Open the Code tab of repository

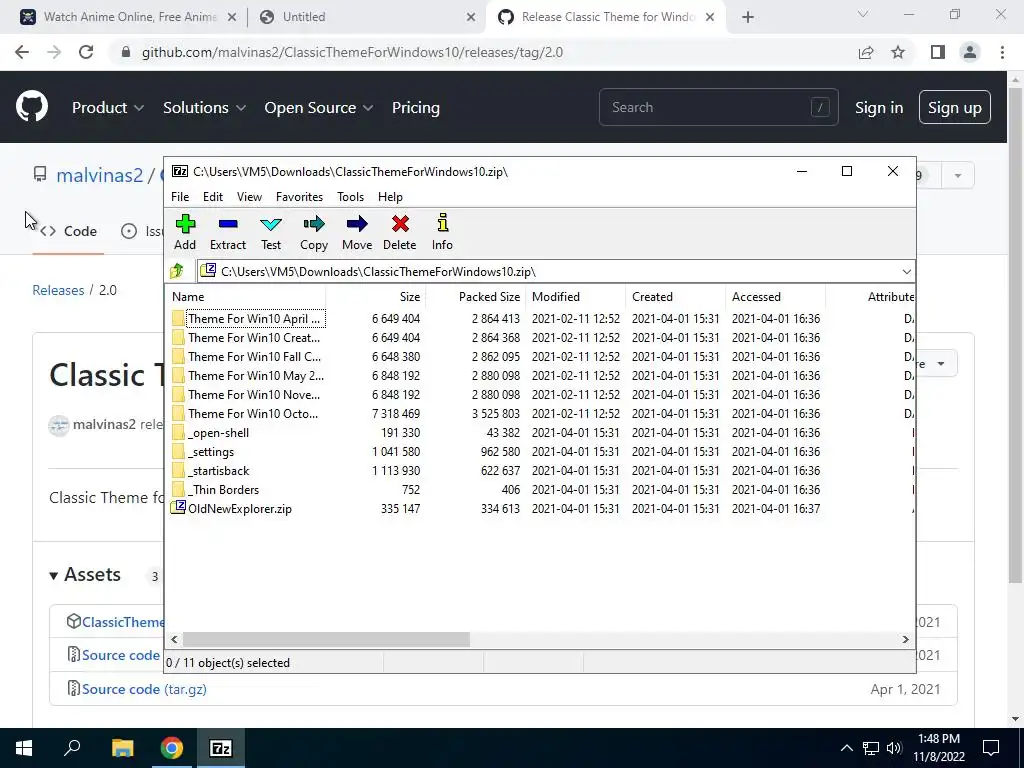(69, 231)
